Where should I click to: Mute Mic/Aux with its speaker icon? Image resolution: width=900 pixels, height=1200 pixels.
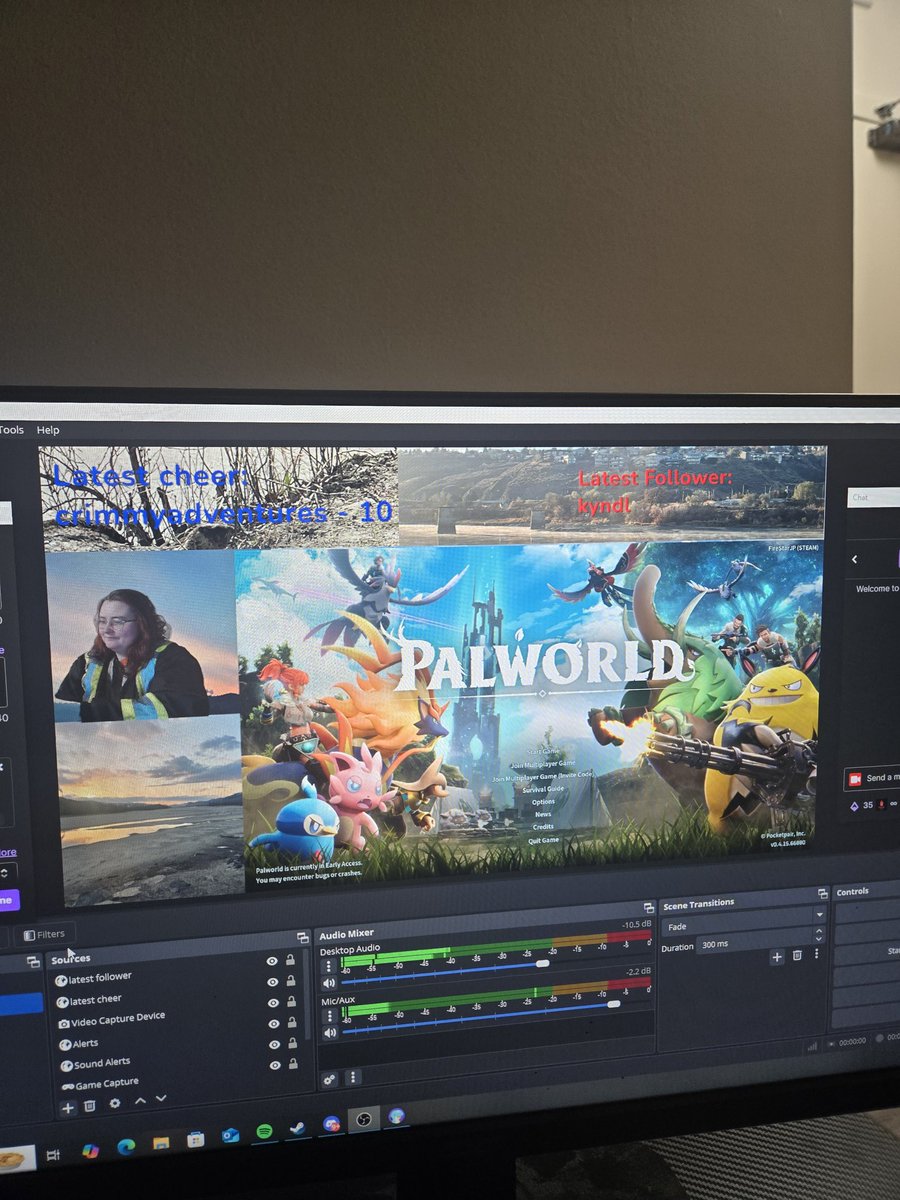329,1033
